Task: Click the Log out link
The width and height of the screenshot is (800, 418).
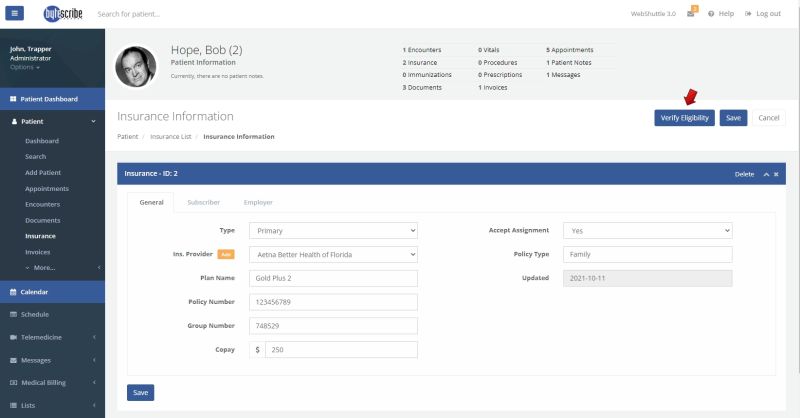Action: pos(763,14)
